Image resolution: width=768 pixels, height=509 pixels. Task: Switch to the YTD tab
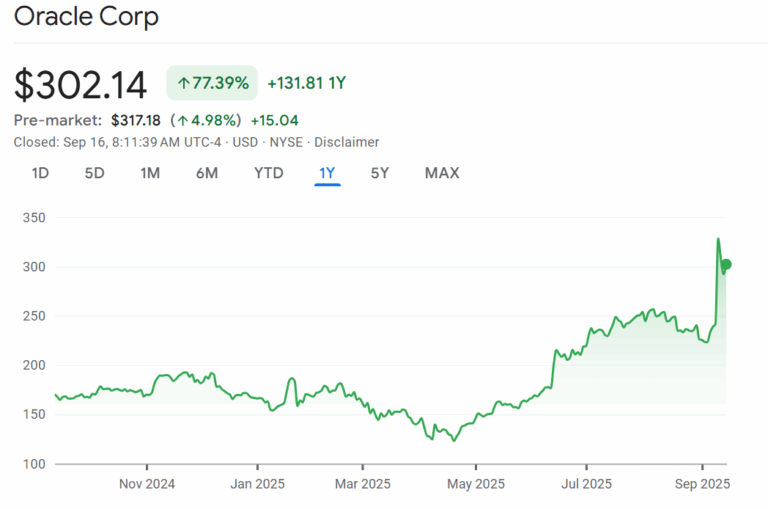pos(268,173)
